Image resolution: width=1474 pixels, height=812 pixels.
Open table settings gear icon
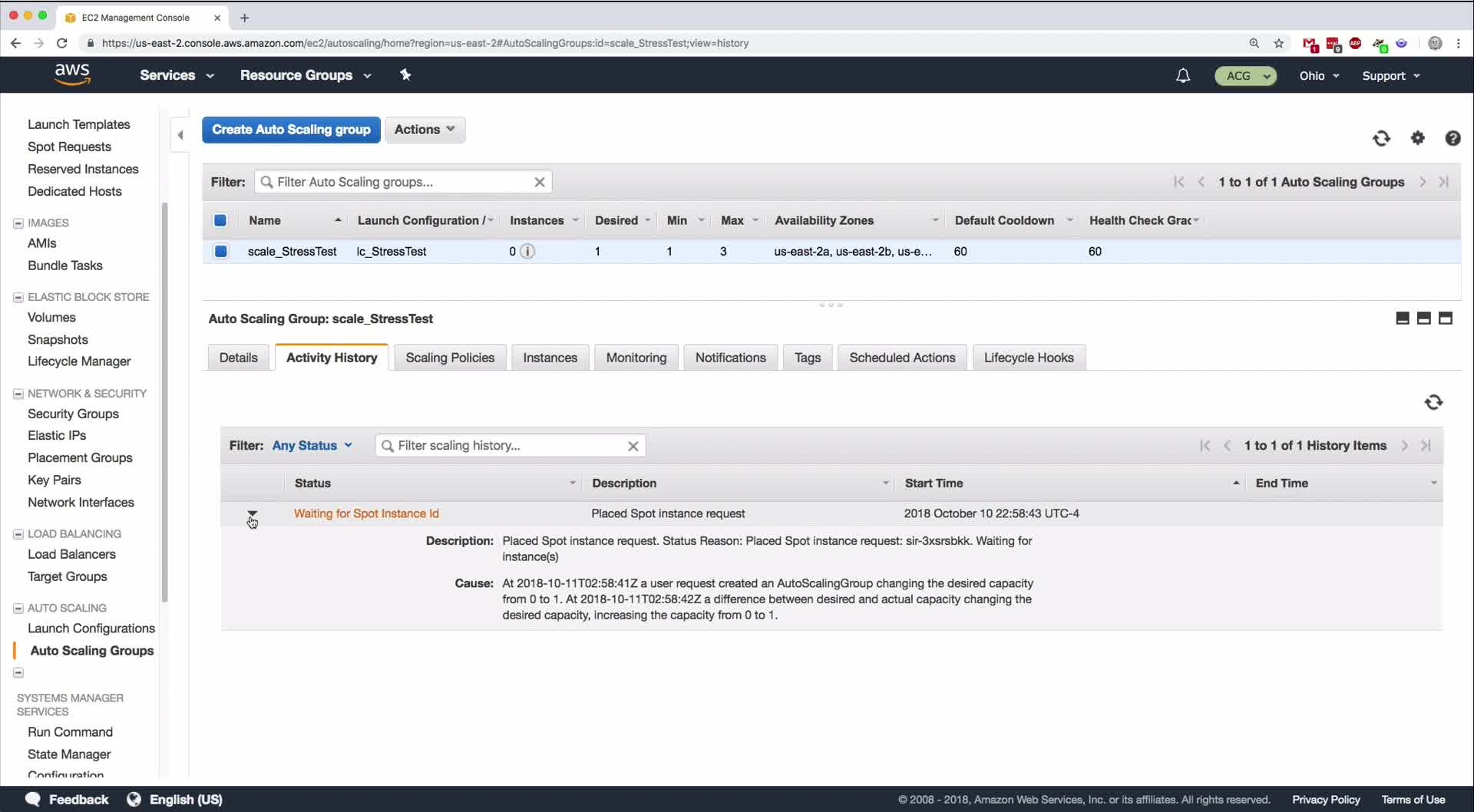(x=1418, y=138)
